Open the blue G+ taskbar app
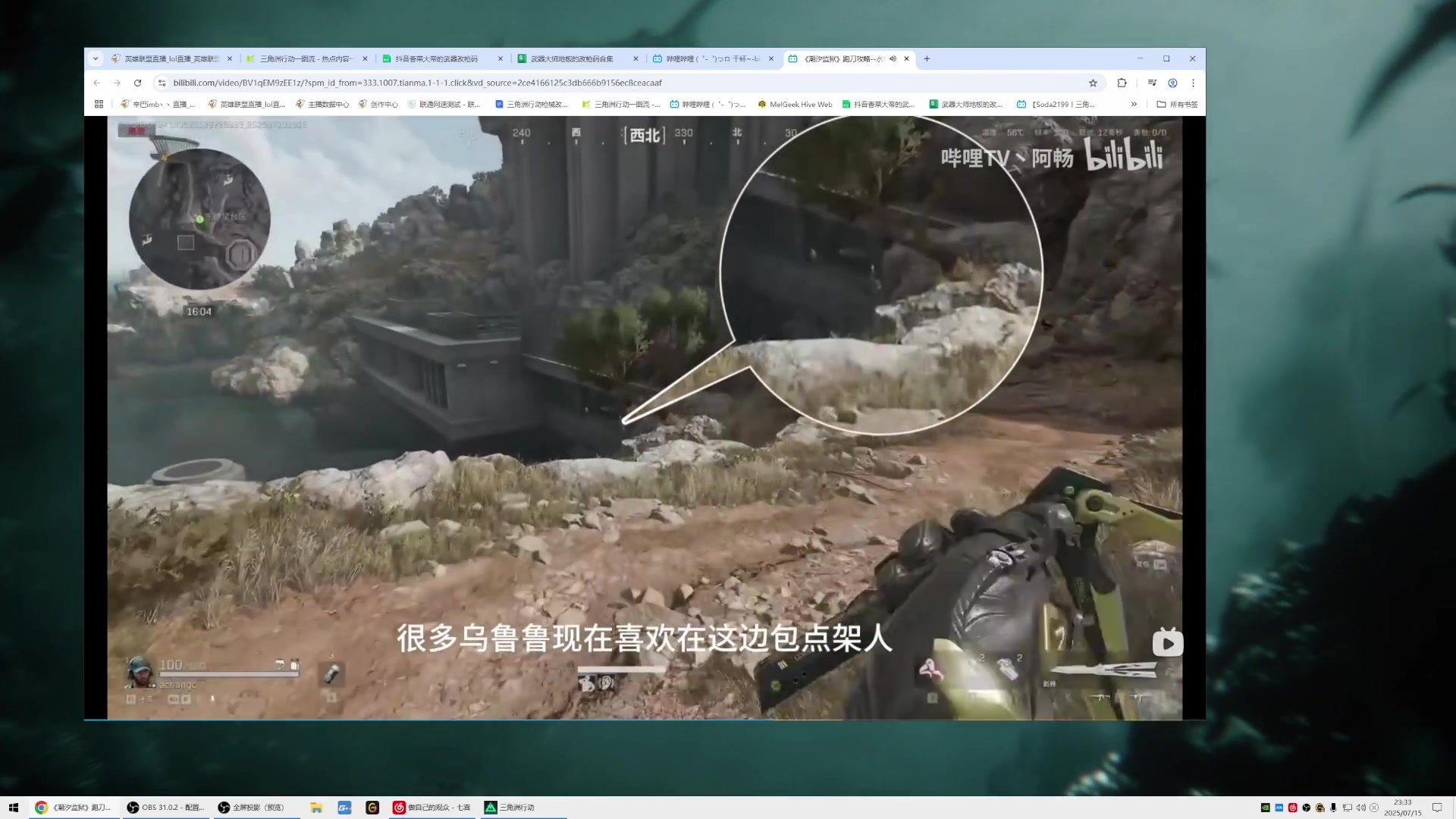This screenshot has width=1456, height=819. 344,808
